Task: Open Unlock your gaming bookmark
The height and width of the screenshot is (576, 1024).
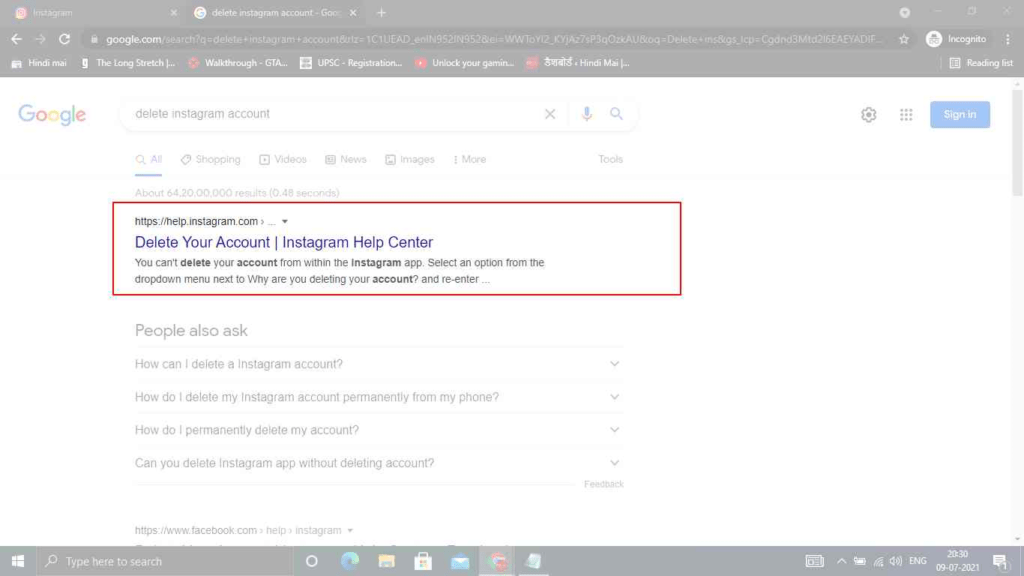Action: [x=464, y=63]
